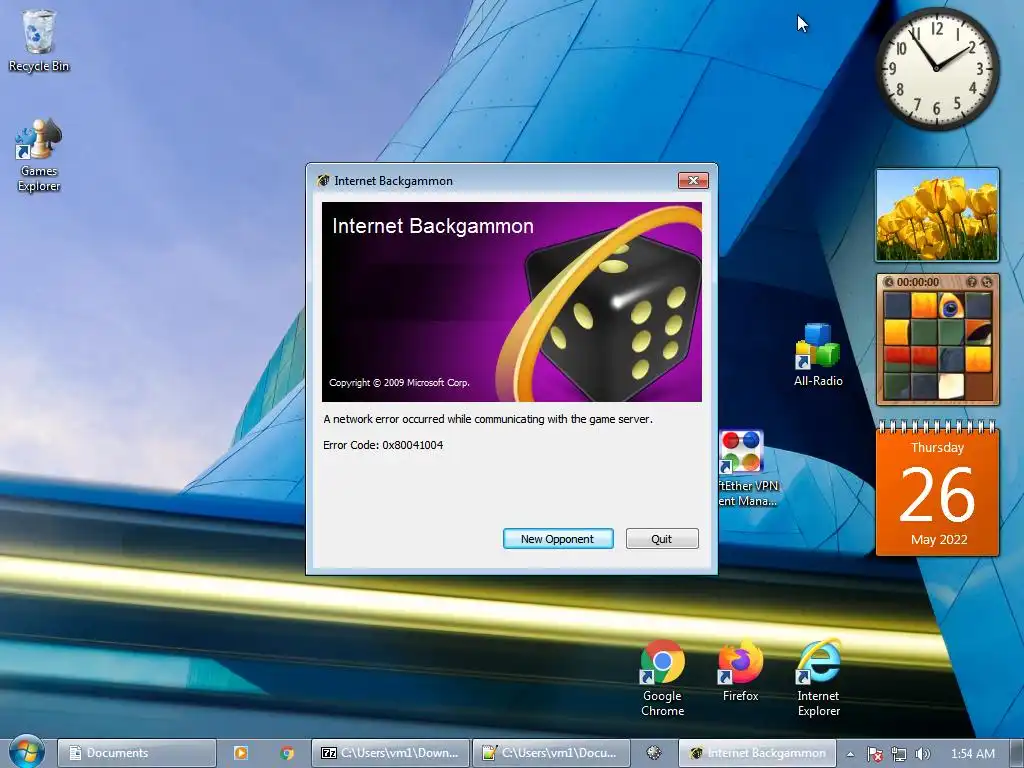
Task: Select the Games Explorer desktop shortcut
Action: [39, 155]
